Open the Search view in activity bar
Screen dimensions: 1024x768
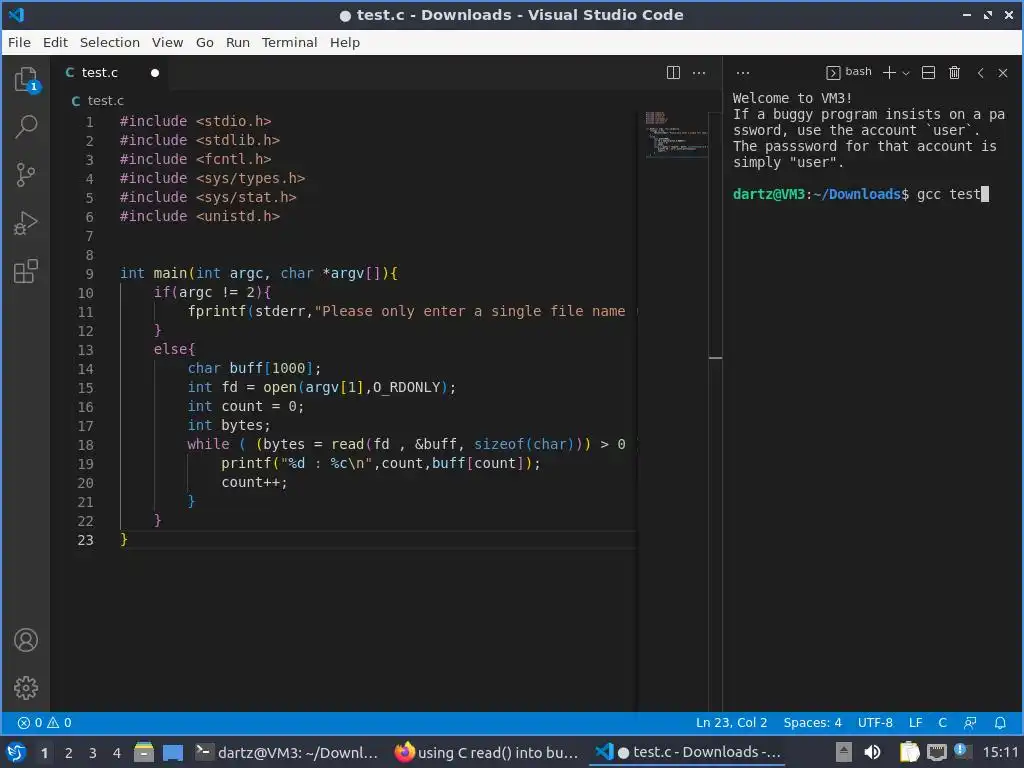[26, 127]
